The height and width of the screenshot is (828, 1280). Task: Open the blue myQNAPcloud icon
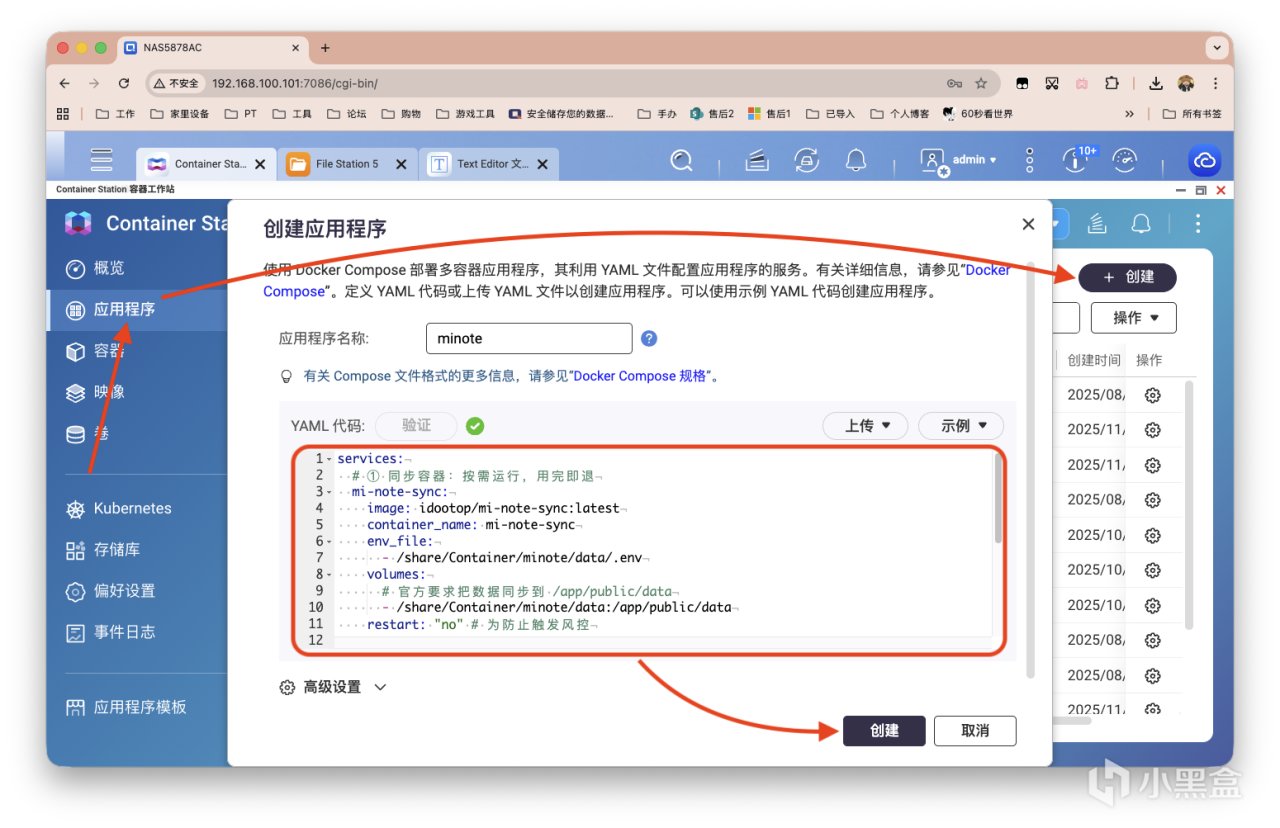click(x=1204, y=161)
